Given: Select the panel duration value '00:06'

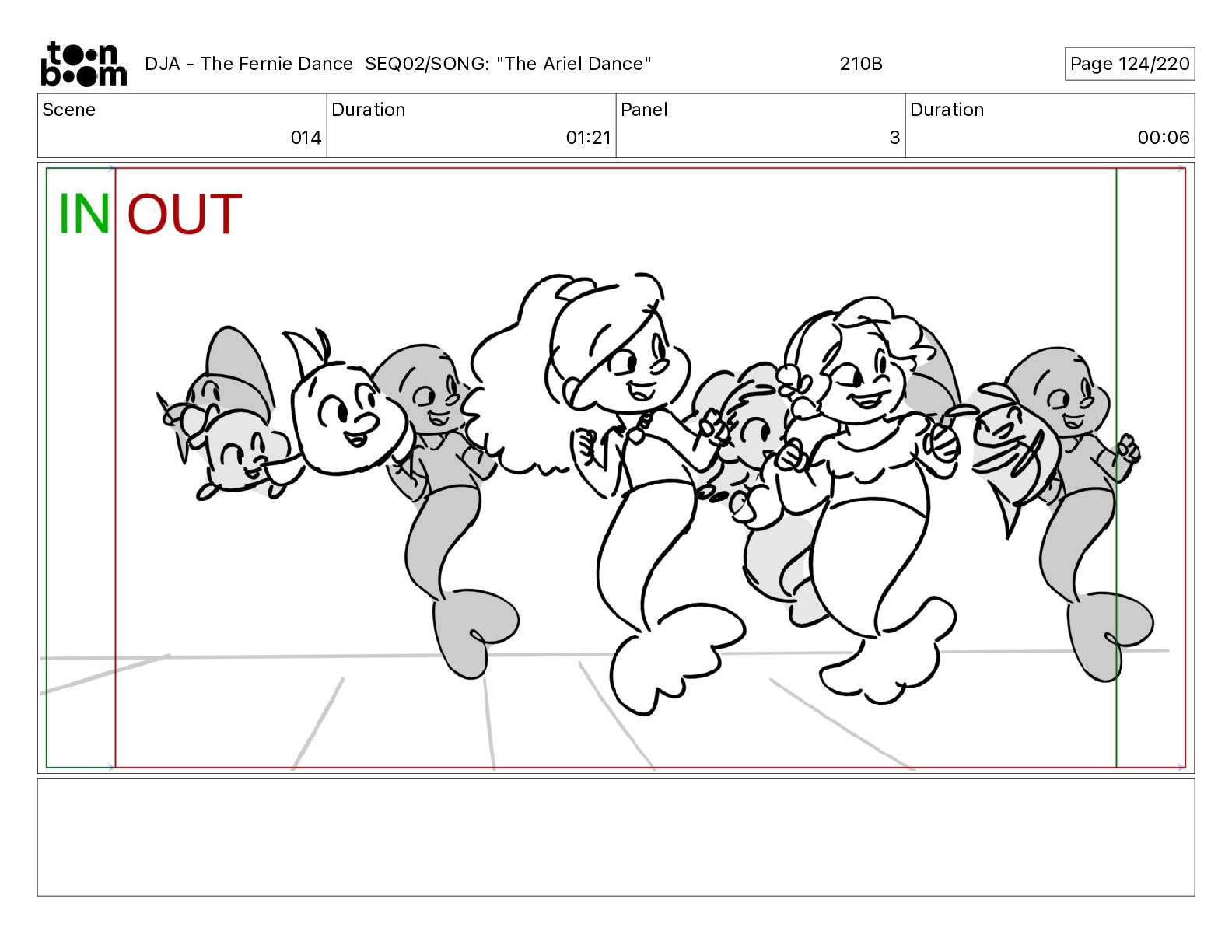Looking at the screenshot, I should pos(1164,138).
